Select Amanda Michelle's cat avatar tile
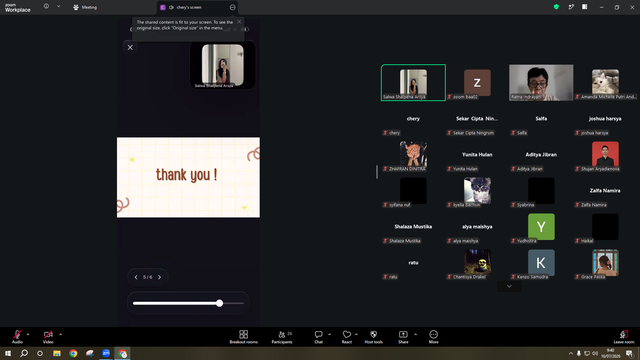Viewport: 640px width, 360px height. pyautogui.click(x=605, y=82)
